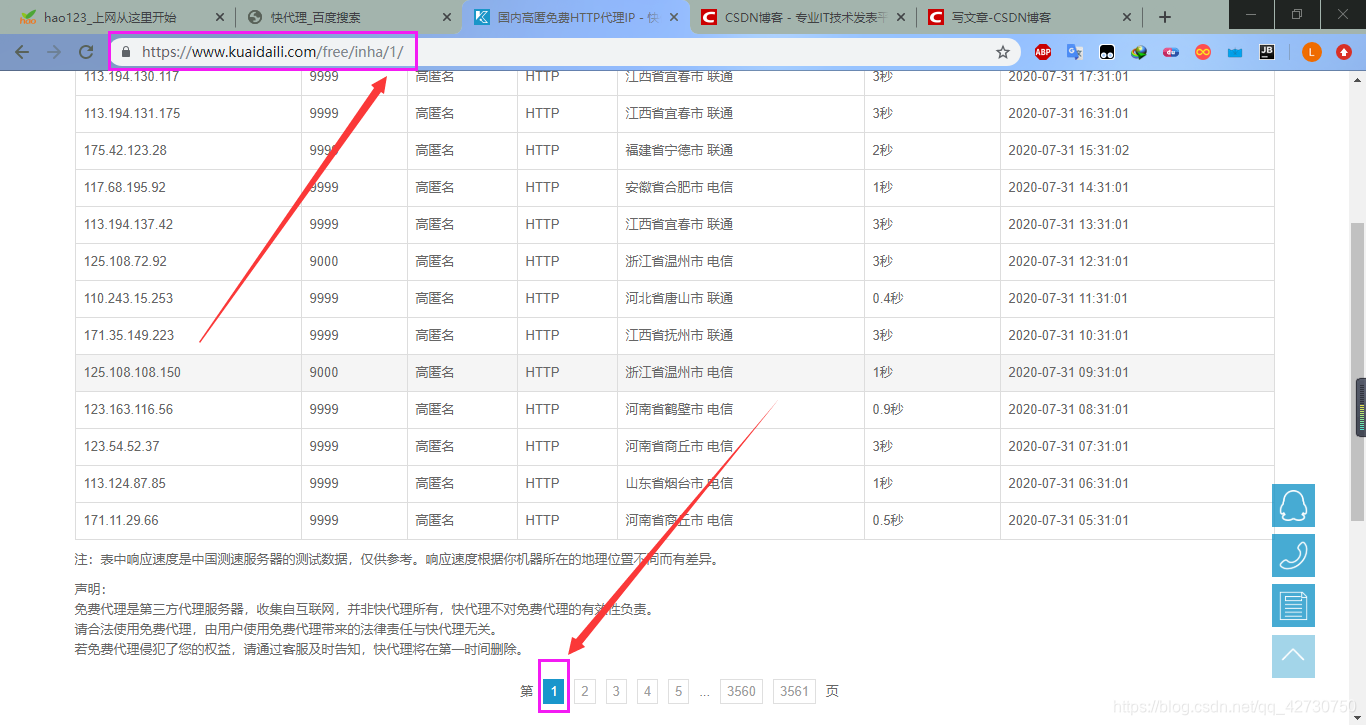Click response speed 0.4秒
This screenshot has height=725, width=1366.
[x=888, y=298]
